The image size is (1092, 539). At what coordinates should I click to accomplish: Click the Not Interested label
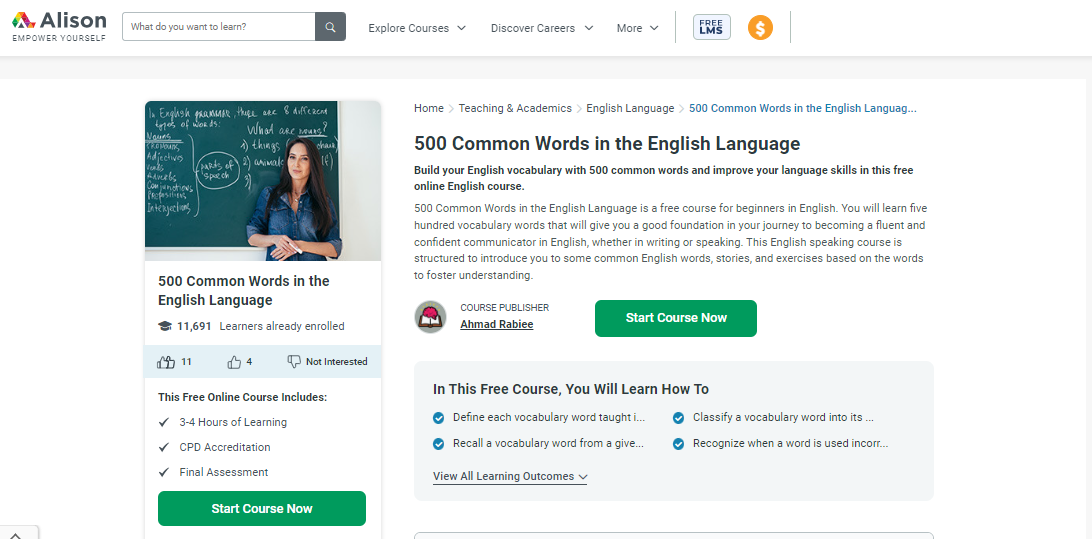[x=336, y=361]
